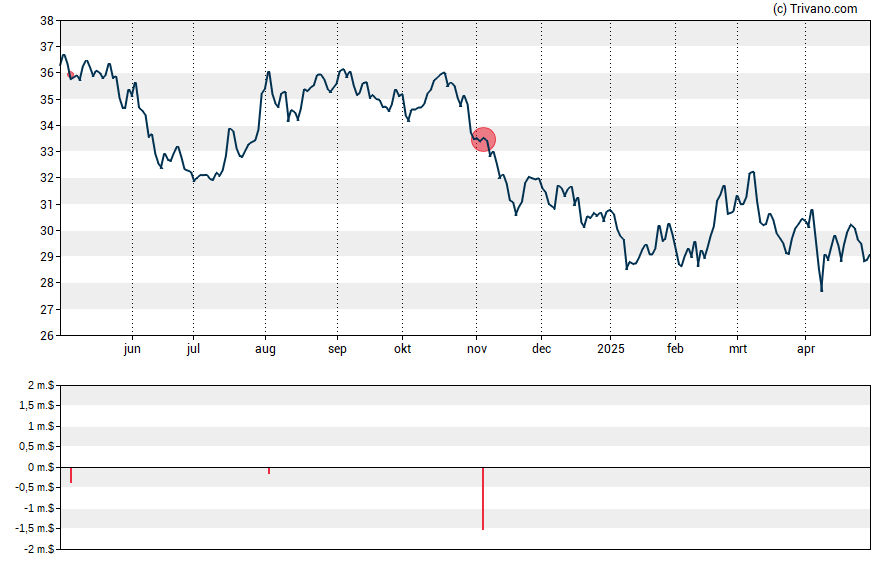
Task: Select the red volume bar at chart start
Action: coord(71,475)
